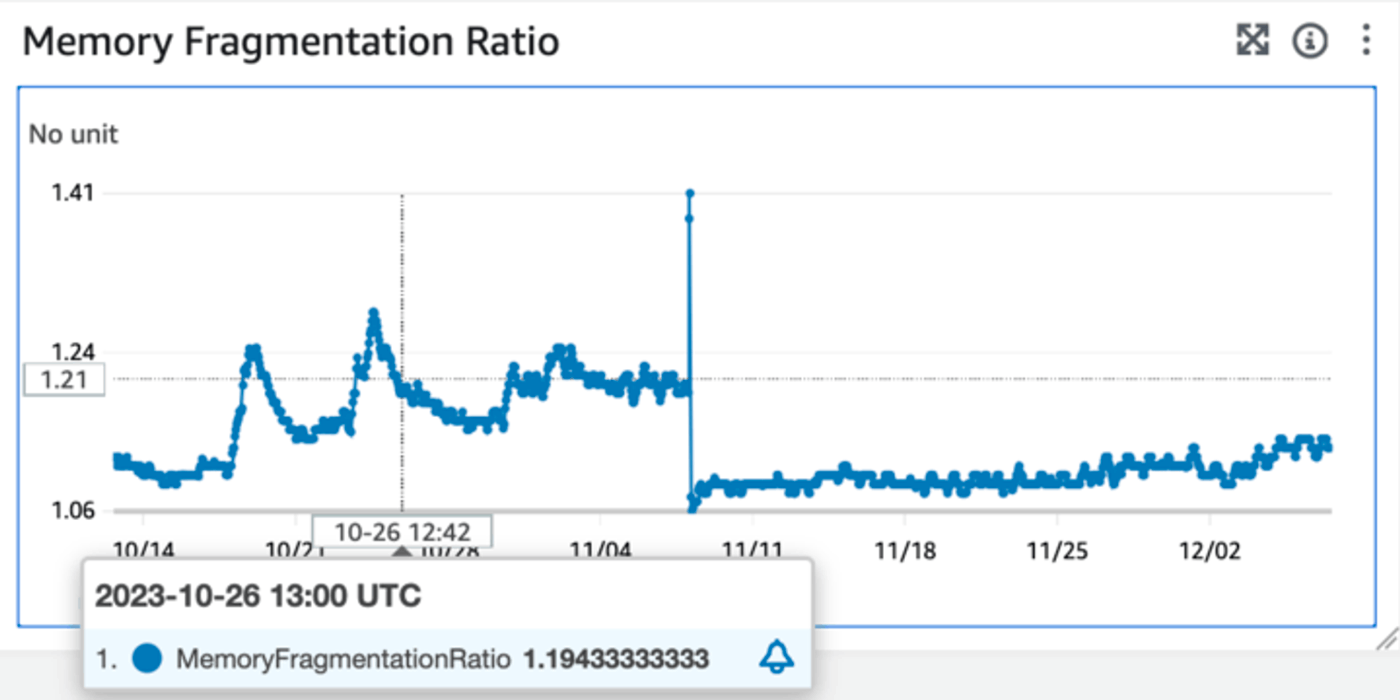Click the 11/18 x-axis date label
This screenshot has width=1400, height=700.
pyautogui.click(x=904, y=551)
